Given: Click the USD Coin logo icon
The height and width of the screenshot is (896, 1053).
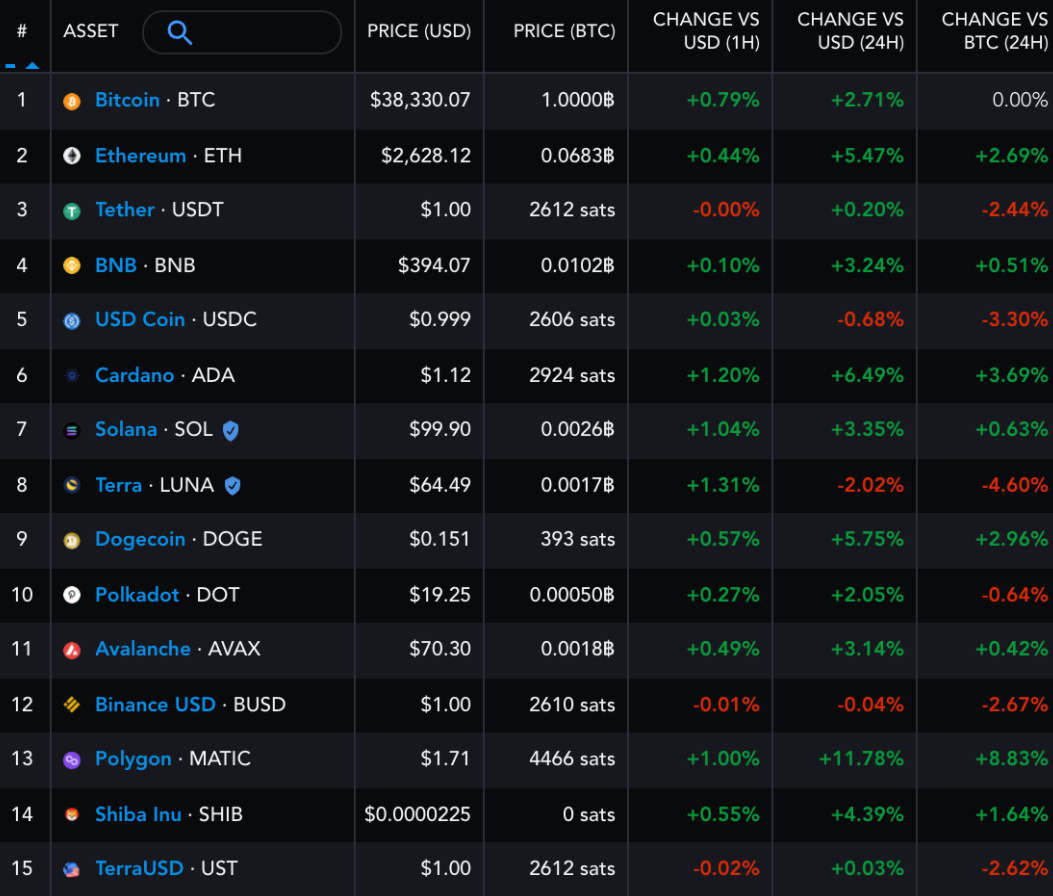Looking at the screenshot, I should (72, 320).
